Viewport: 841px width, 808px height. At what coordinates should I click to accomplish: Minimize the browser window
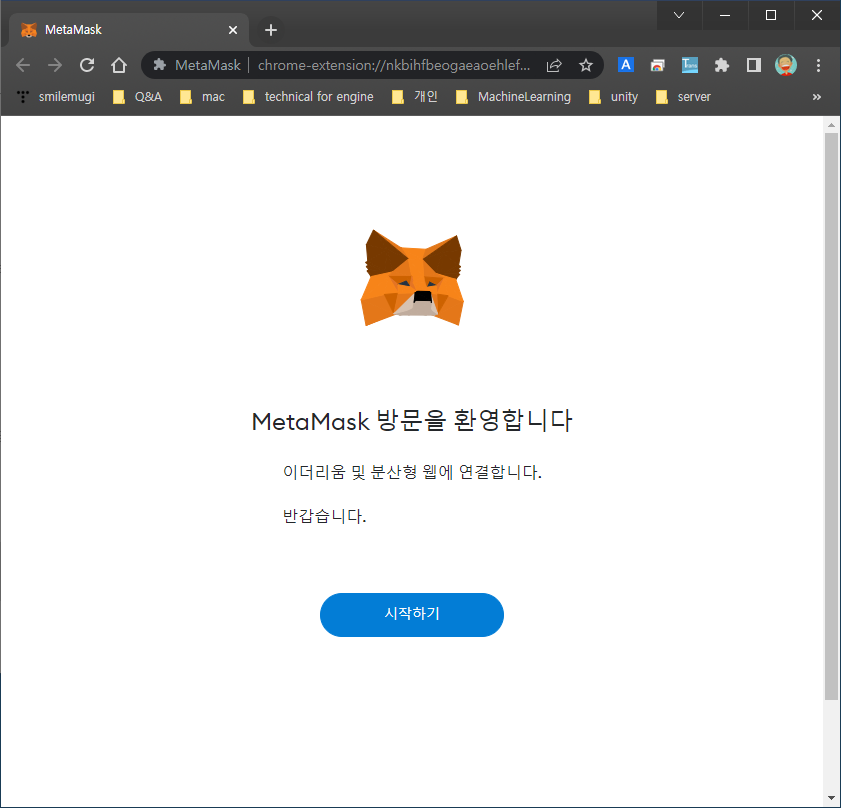[x=725, y=15]
